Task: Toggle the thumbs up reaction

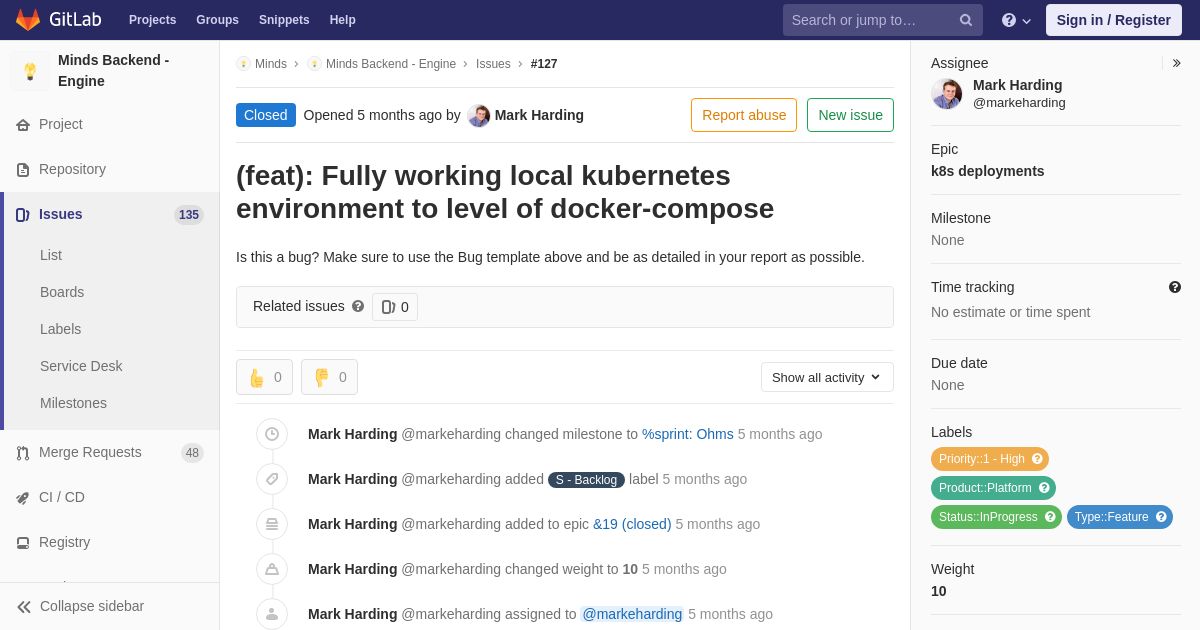Action: (264, 377)
